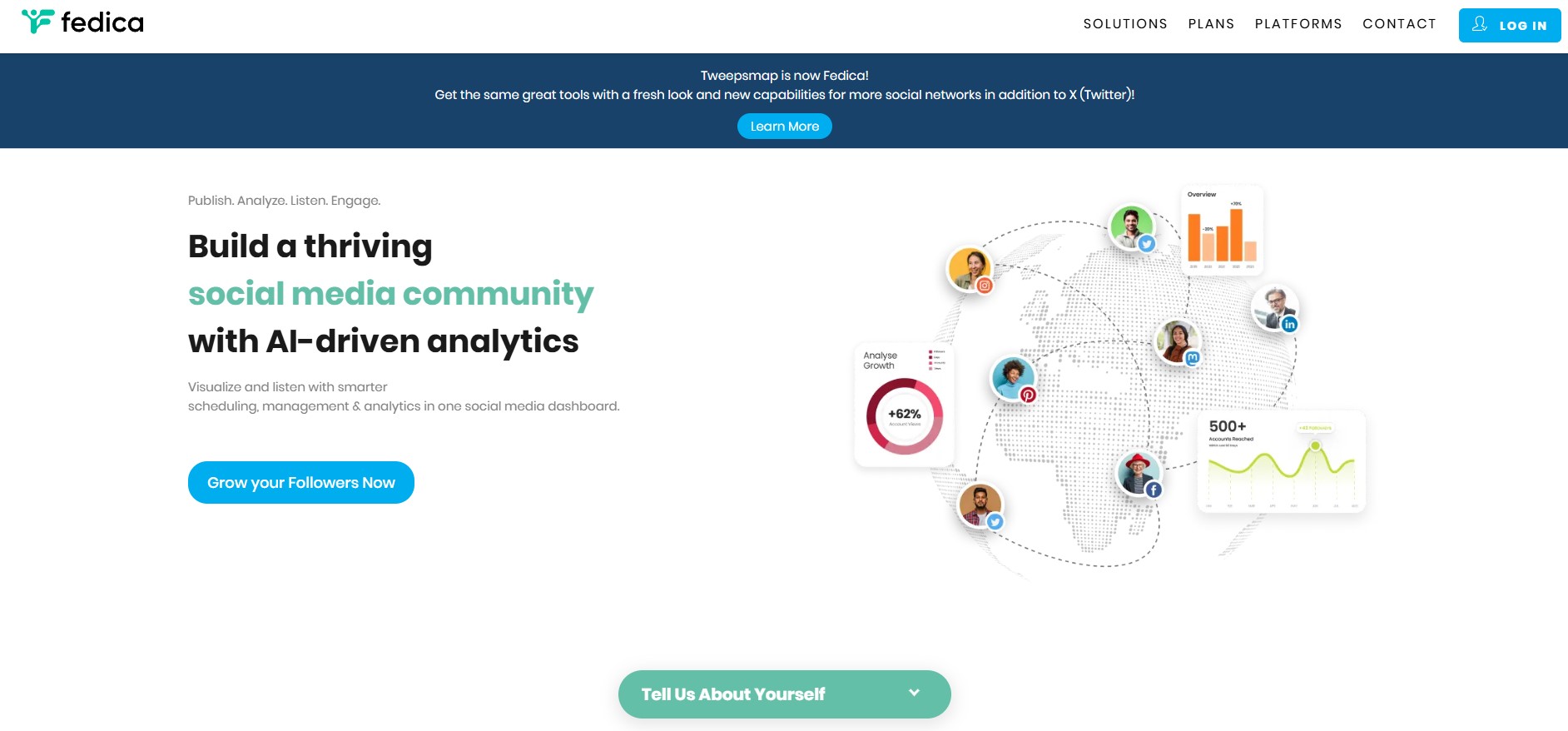Click the 500+ Accounts Reached chart card
Image resolution: width=1568 pixels, height=731 pixels.
click(x=1282, y=461)
